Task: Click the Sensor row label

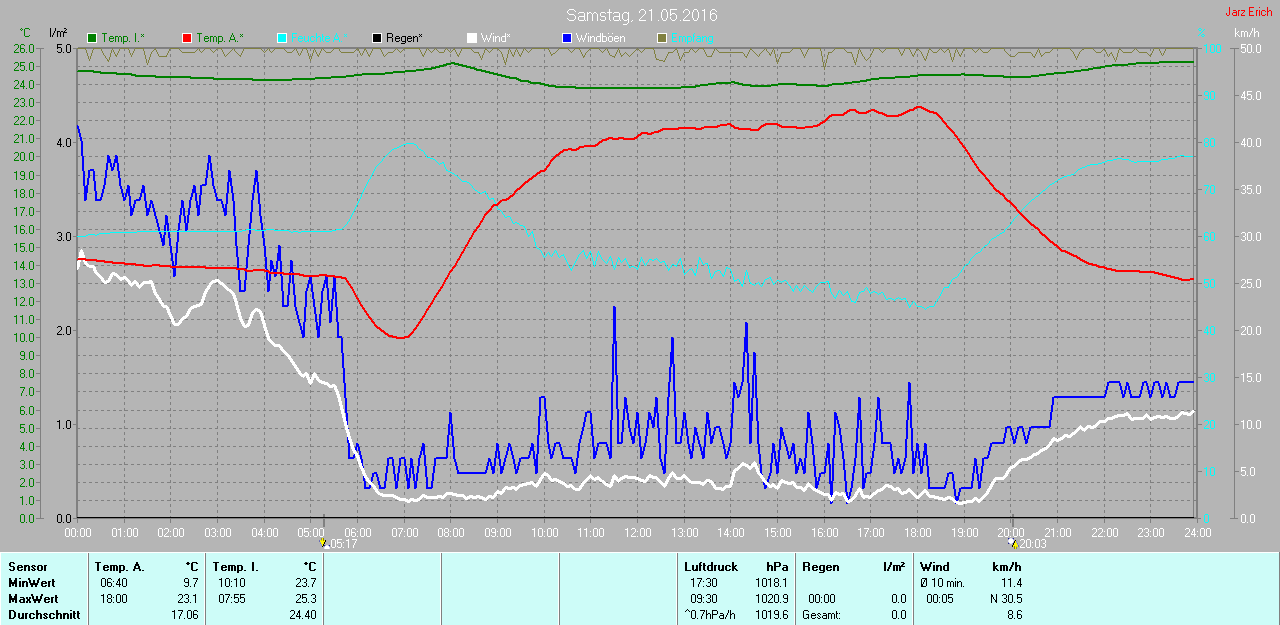Action: pyautogui.click(x=27, y=567)
